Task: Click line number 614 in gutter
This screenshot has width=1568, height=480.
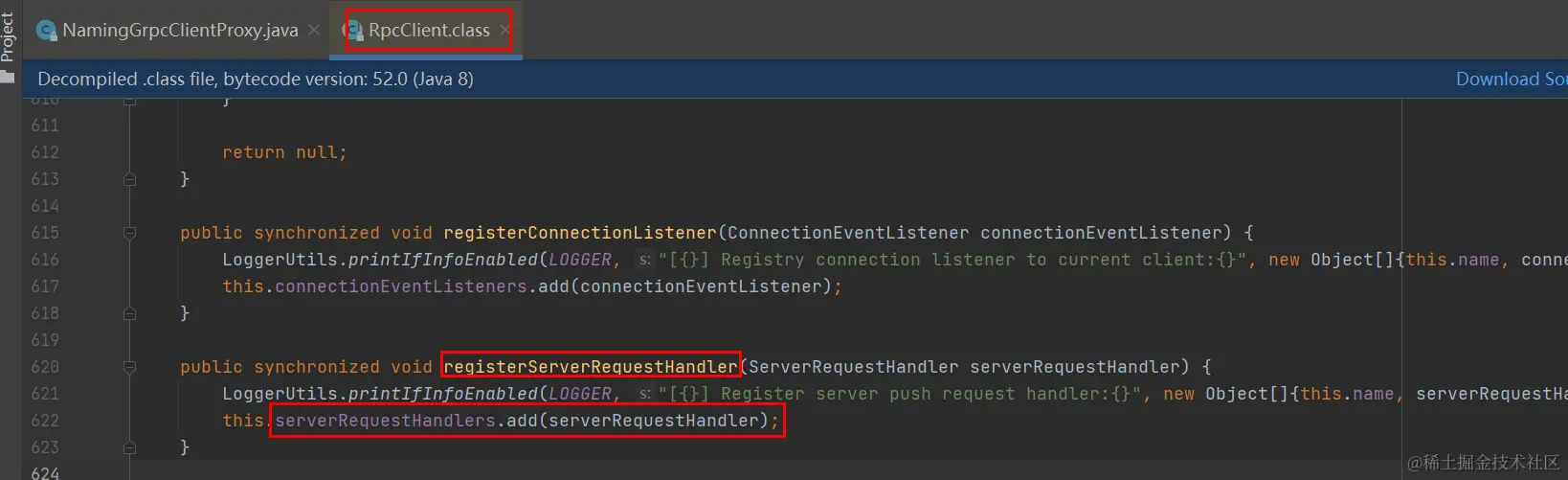Action: [45, 206]
